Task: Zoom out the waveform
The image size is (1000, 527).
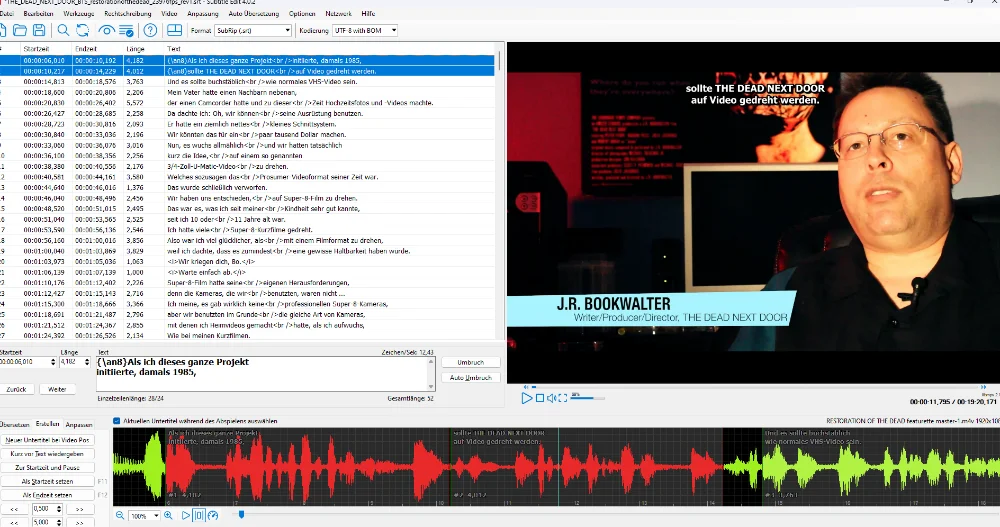Action: (120, 516)
